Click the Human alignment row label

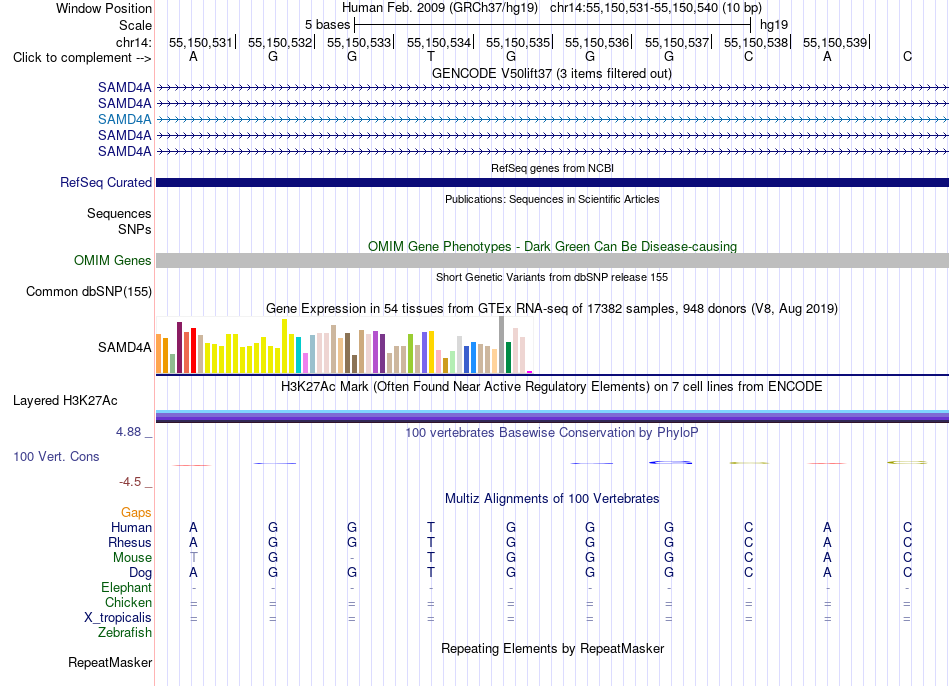pyautogui.click(x=131, y=527)
